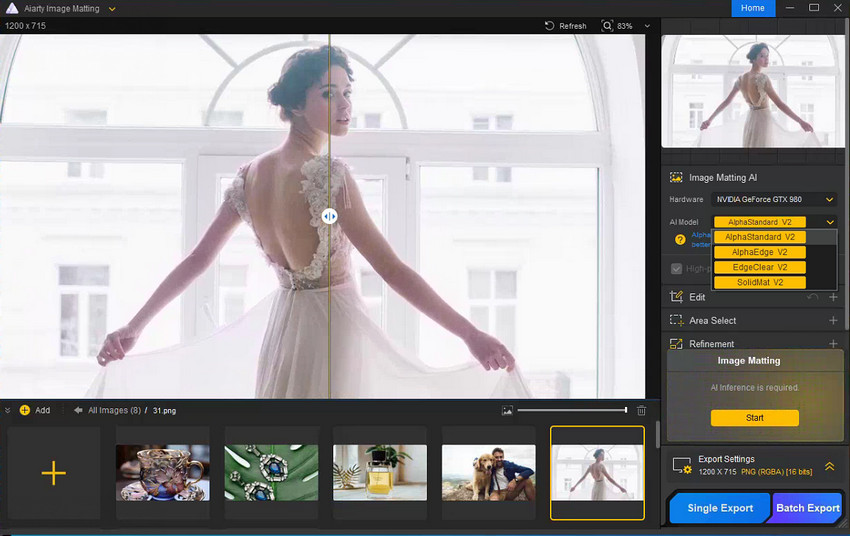
Task: Refresh the preview image
Action: 565,25
